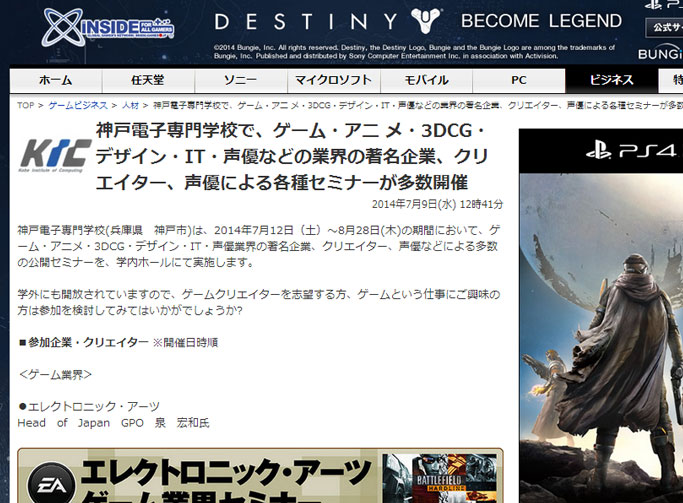Click paragraph starting 神戸電子専門学校(兵庫県
This screenshot has height=503, width=683.
coord(259,246)
